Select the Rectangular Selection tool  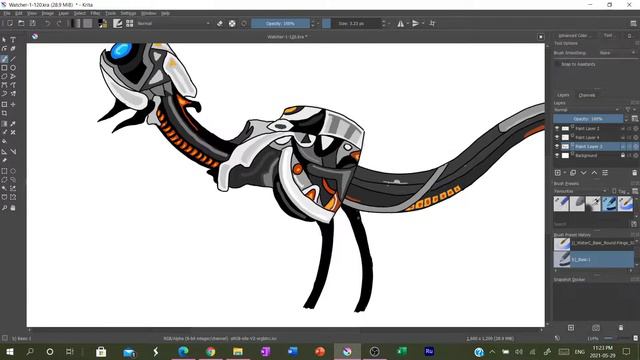[4, 171]
